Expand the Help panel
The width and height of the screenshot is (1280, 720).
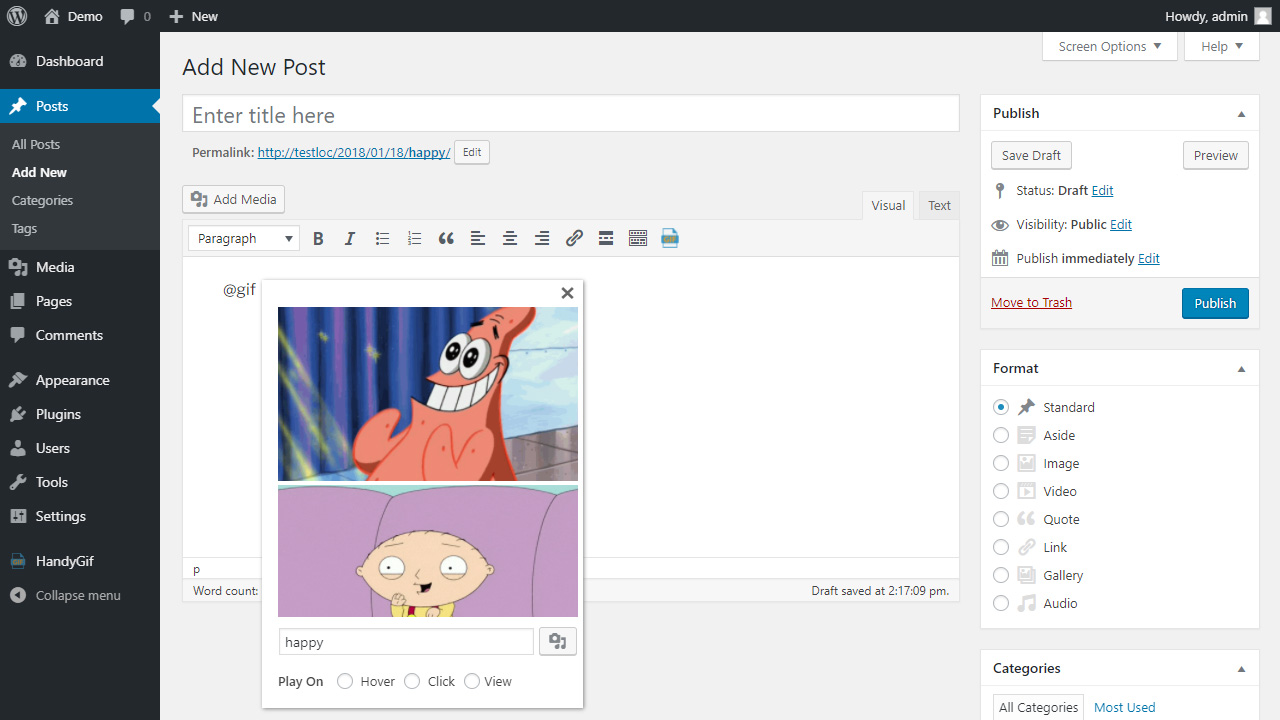click(x=1221, y=46)
